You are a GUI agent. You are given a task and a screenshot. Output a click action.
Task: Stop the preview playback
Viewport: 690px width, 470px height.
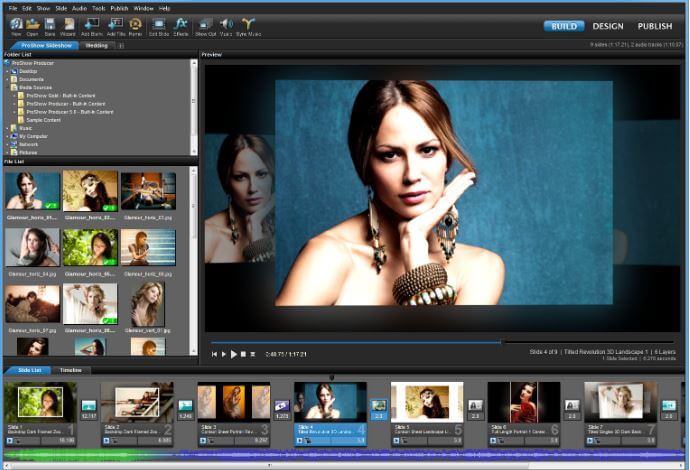[243, 354]
